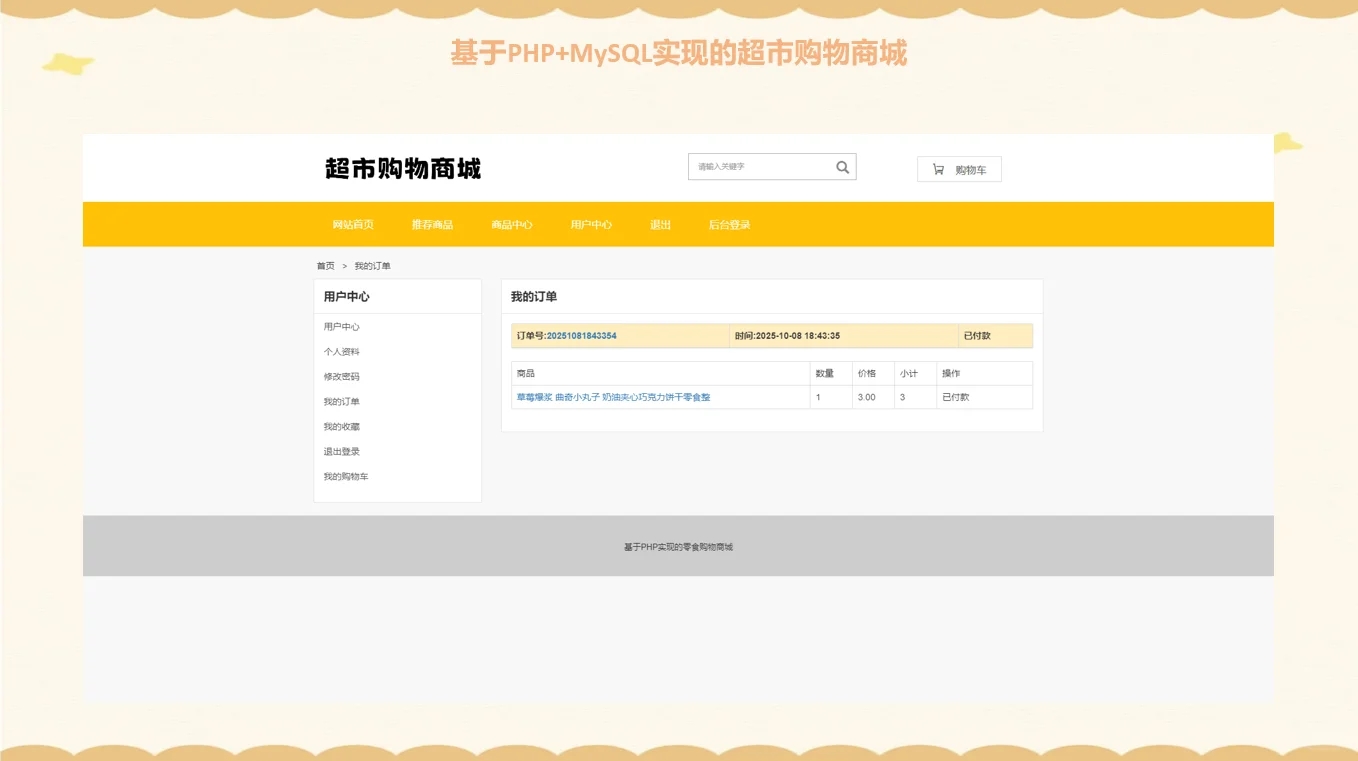Click the 超市购物商城 site title
The image size is (1358, 761).
(x=401, y=169)
